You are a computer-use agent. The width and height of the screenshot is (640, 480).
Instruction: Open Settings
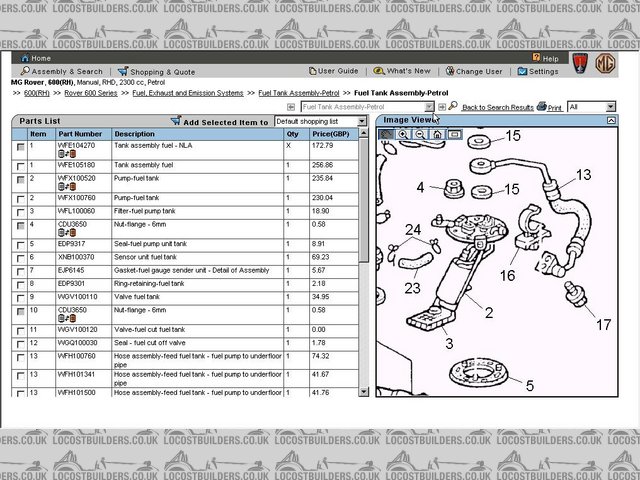pyautogui.click(x=538, y=71)
